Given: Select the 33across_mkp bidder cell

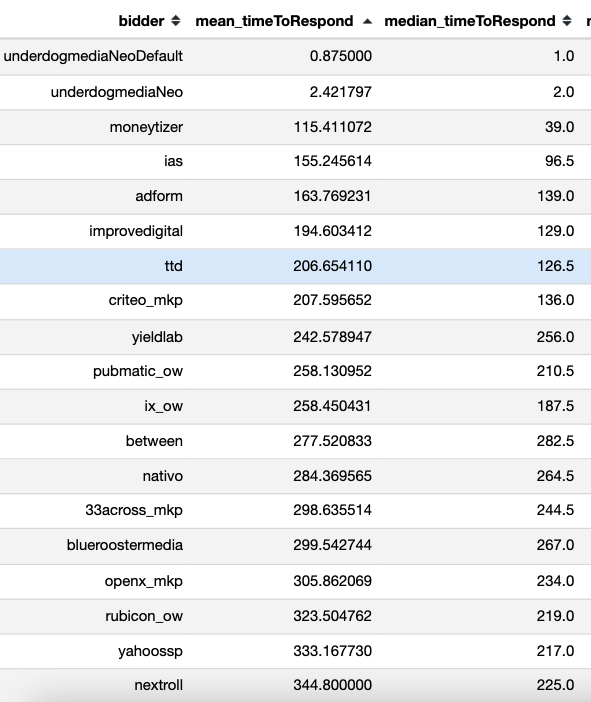Looking at the screenshot, I should pos(134,510).
